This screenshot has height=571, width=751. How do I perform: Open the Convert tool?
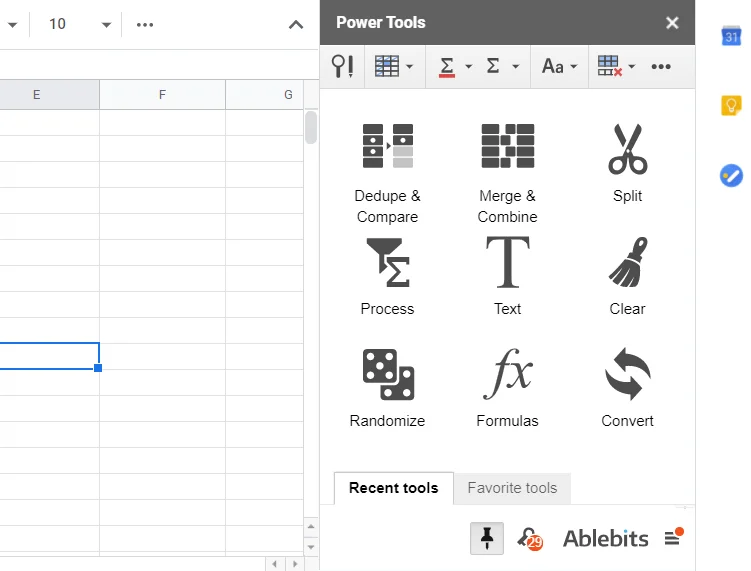tap(627, 387)
